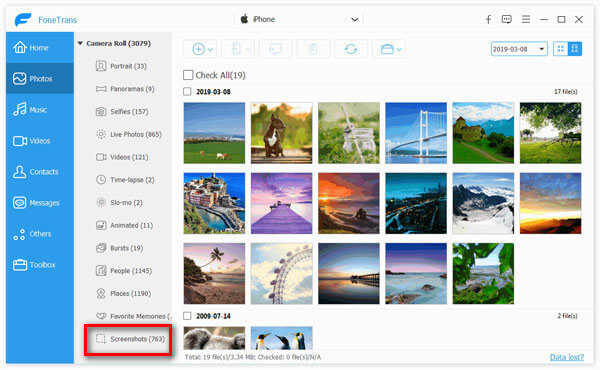Click the refresh icon in toolbar
600x370 pixels.
[351, 49]
